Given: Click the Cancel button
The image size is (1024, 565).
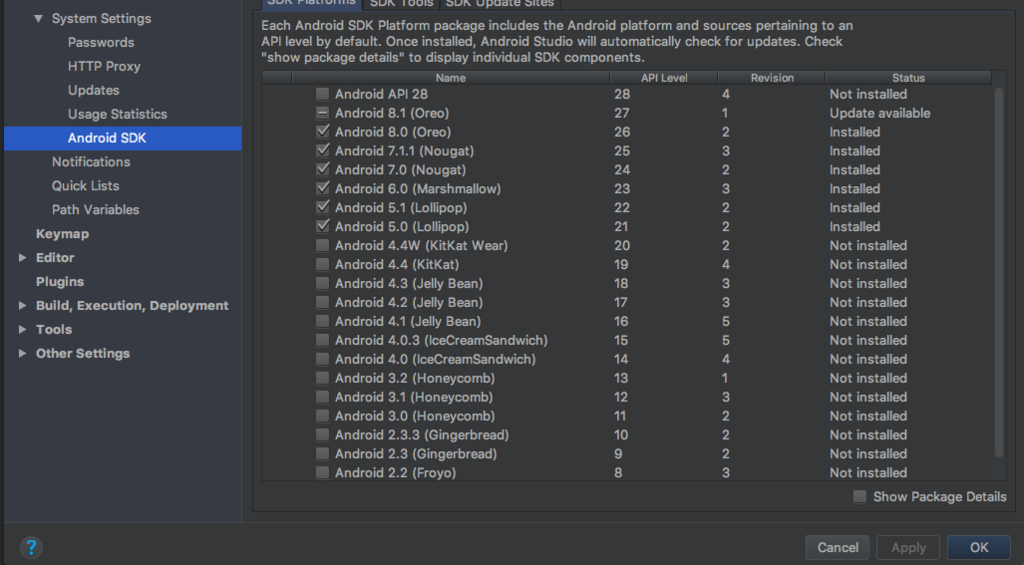Looking at the screenshot, I should click(837, 547).
